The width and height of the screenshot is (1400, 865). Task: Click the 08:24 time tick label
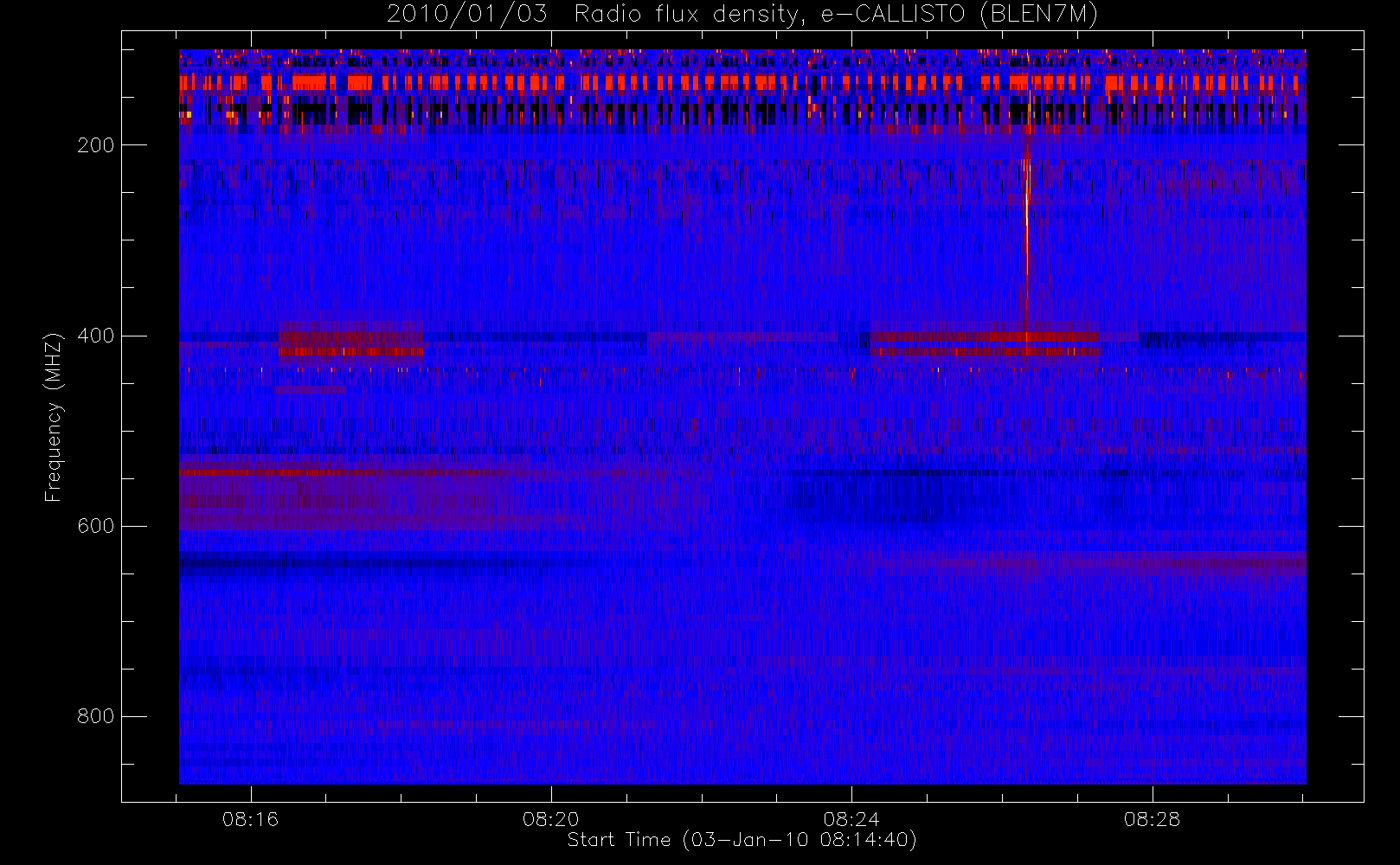coord(851,819)
